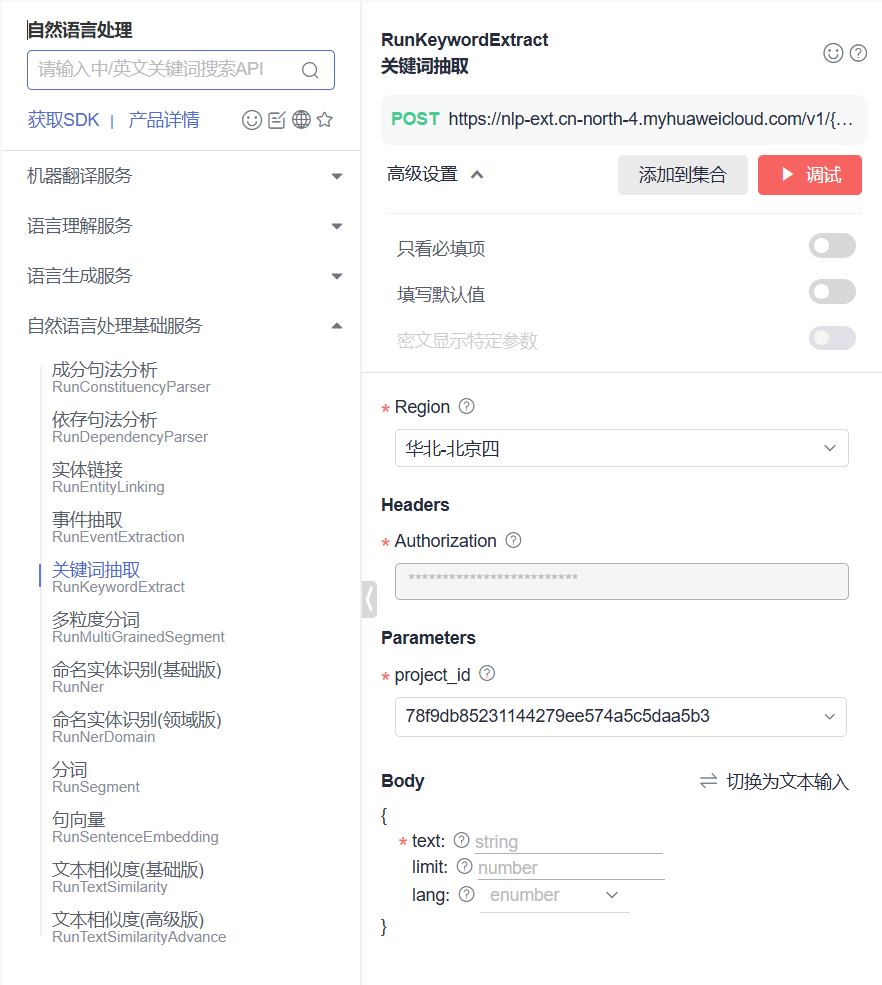Click the help icon beside Region

pos(467,406)
